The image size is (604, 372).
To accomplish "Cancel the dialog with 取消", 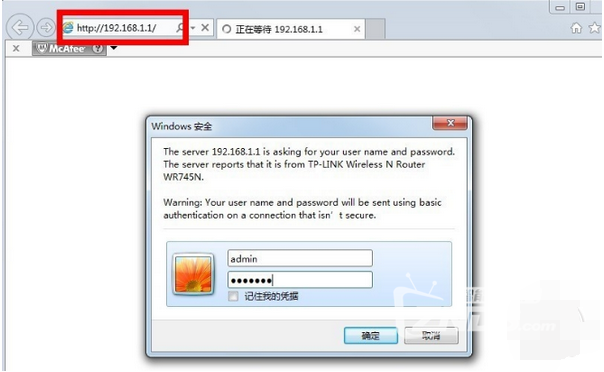I will (x=431, y=336).
